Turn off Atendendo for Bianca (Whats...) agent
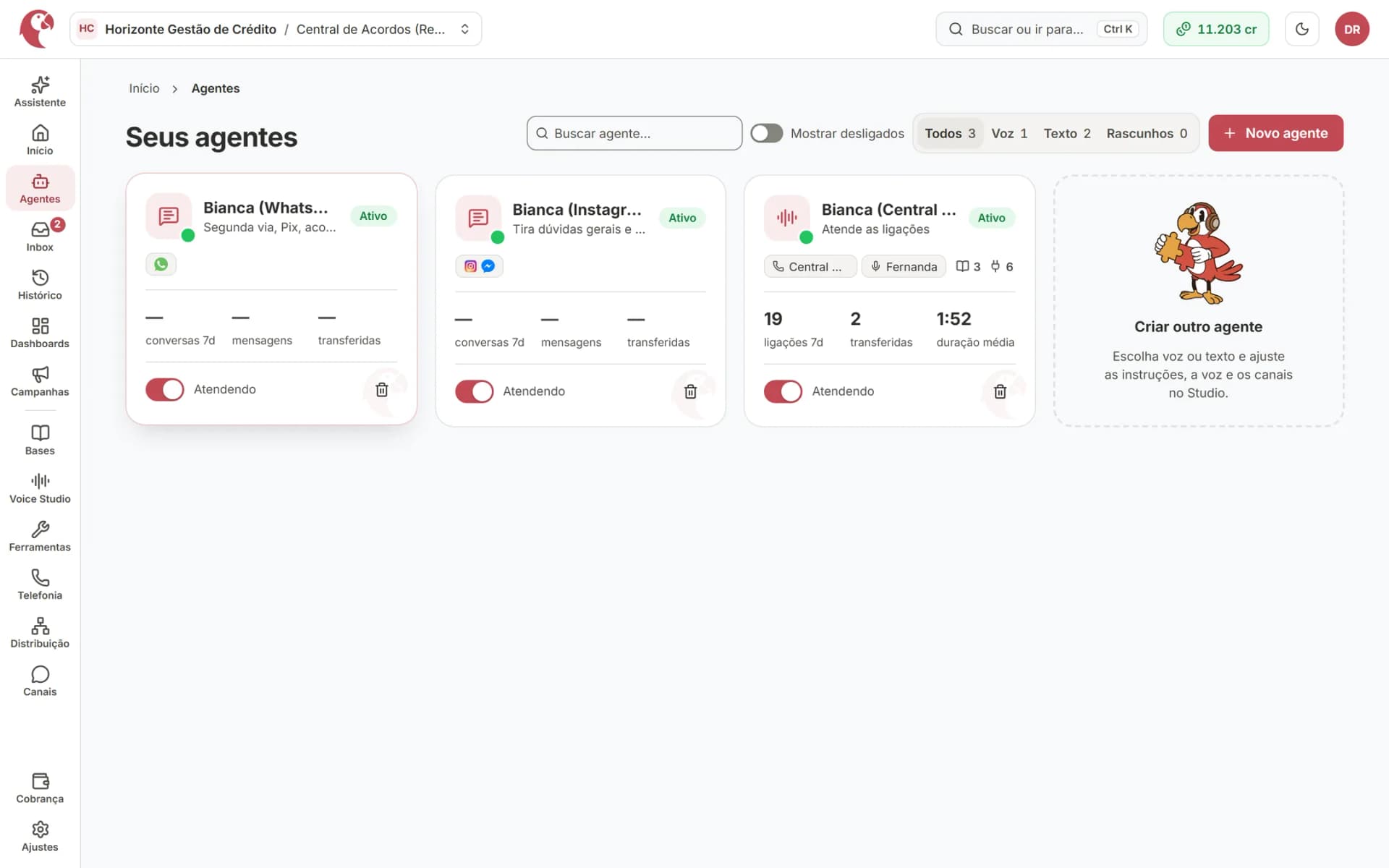The height and width of the screenshot is (868, 1389). (165, 389)
